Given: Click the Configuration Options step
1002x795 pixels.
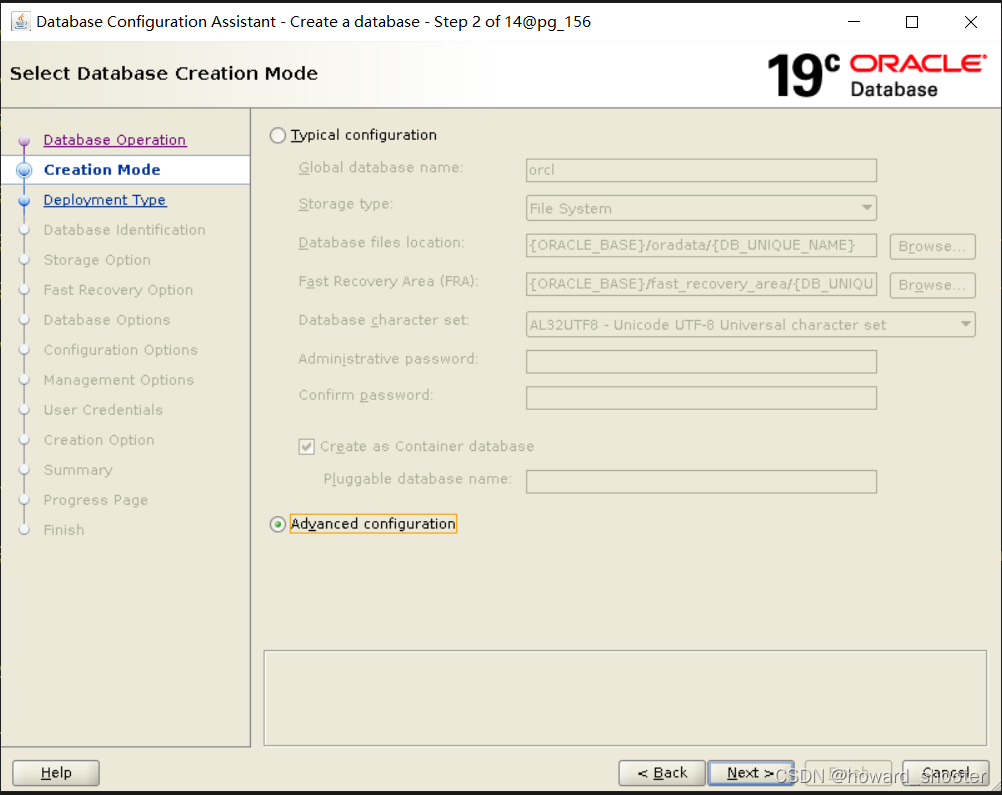Looking at the screenshot, I should coord(121,350).
